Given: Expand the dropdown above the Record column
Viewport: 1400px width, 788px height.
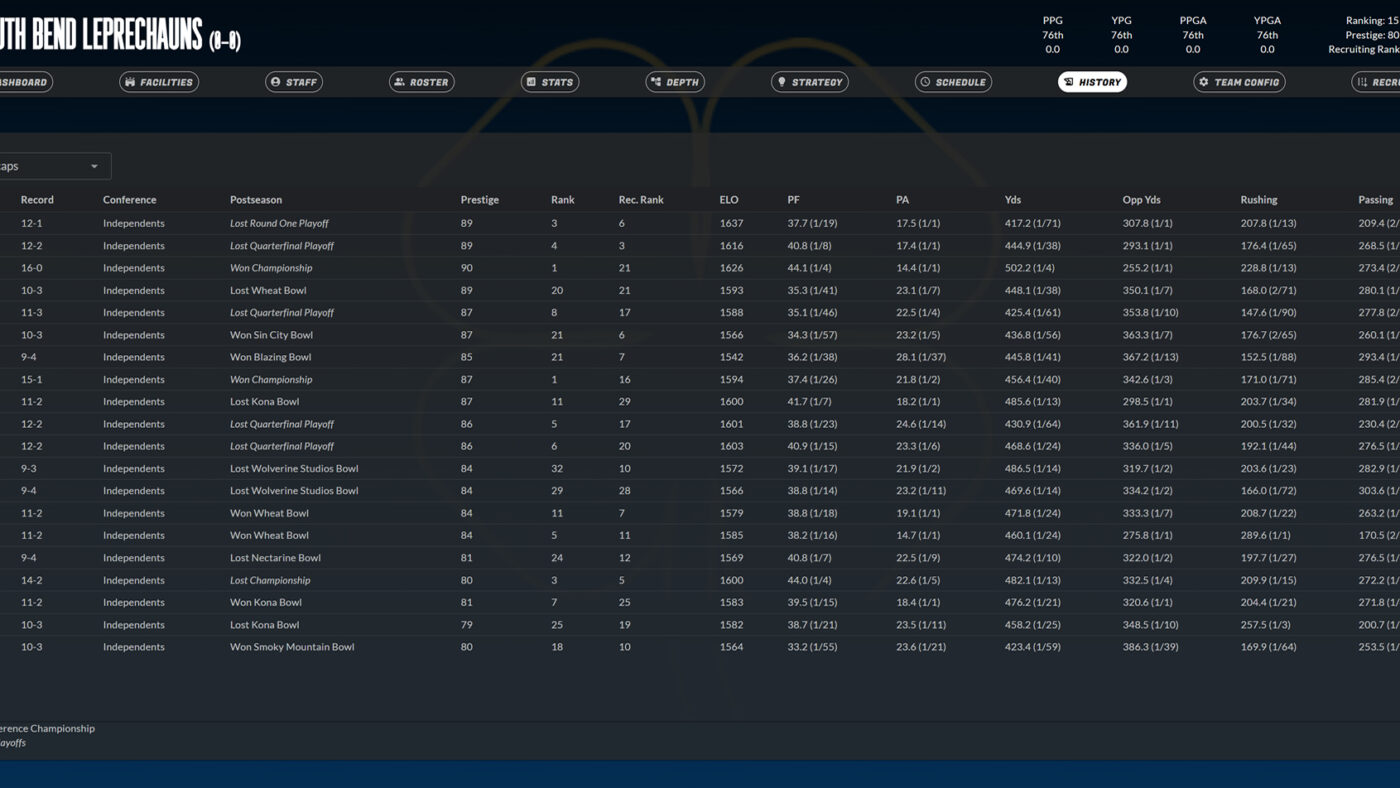Looking at the screenshot, I should click(55, 166).
